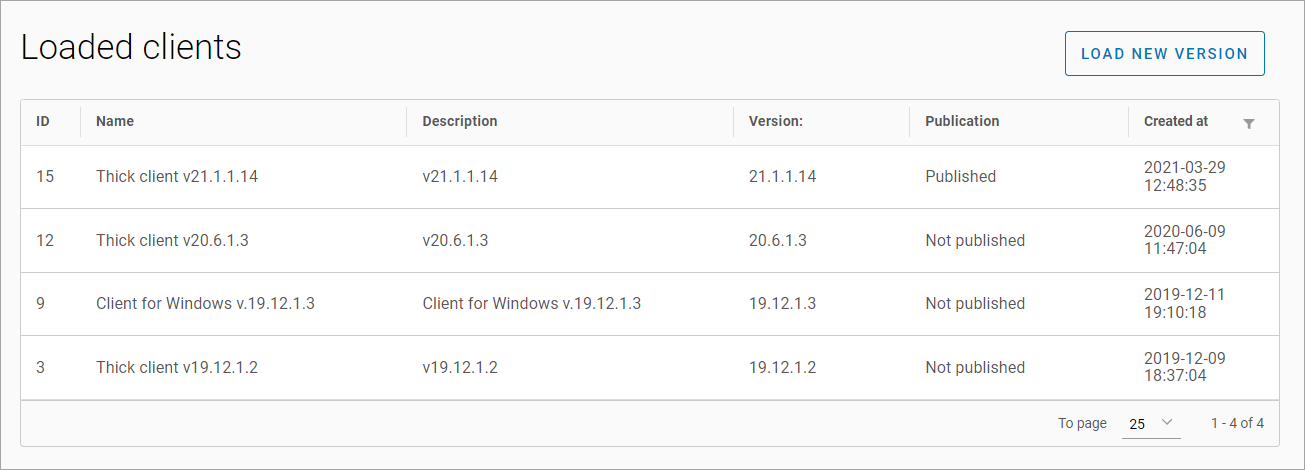Expand the rows per page dropdown

point(1151,423)
